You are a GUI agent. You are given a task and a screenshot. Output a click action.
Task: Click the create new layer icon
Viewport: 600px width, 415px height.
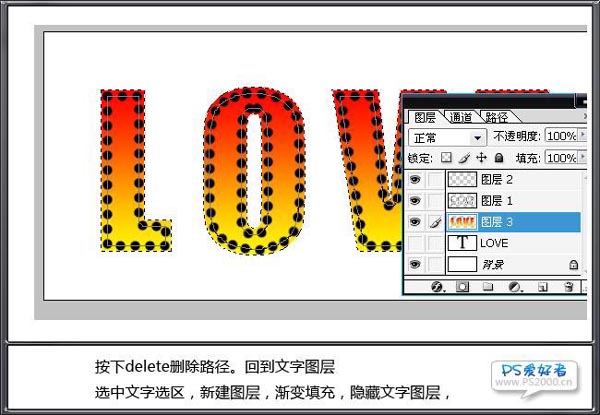(x=542, y=286)
